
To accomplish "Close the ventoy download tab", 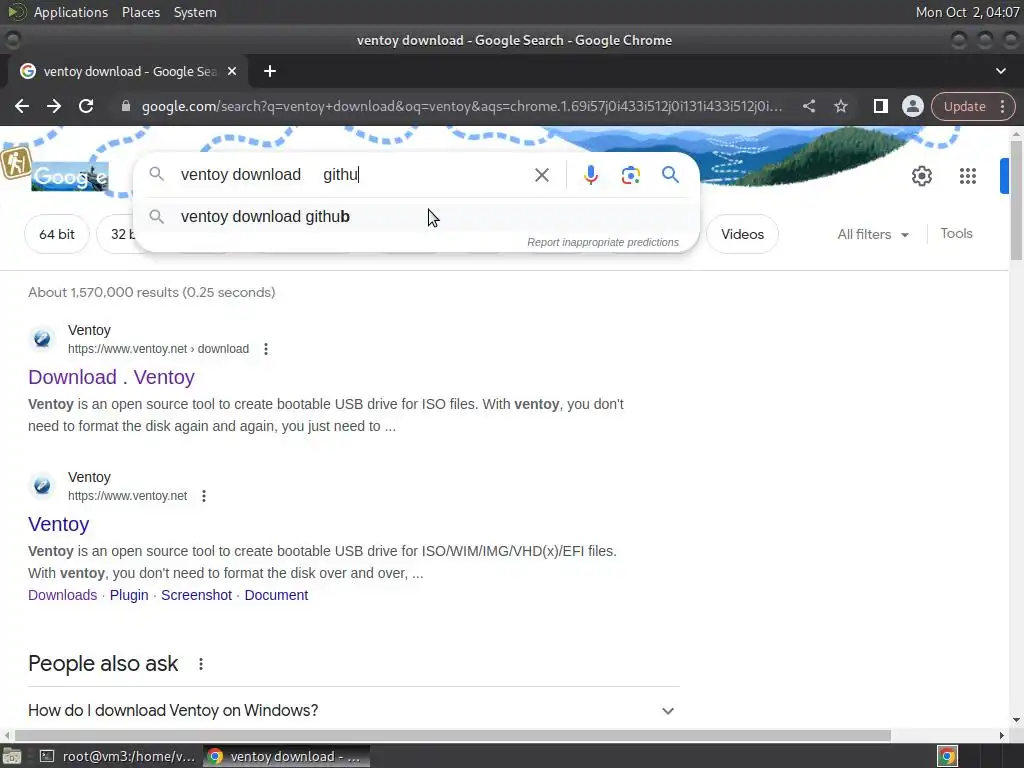I will (232, 71).
